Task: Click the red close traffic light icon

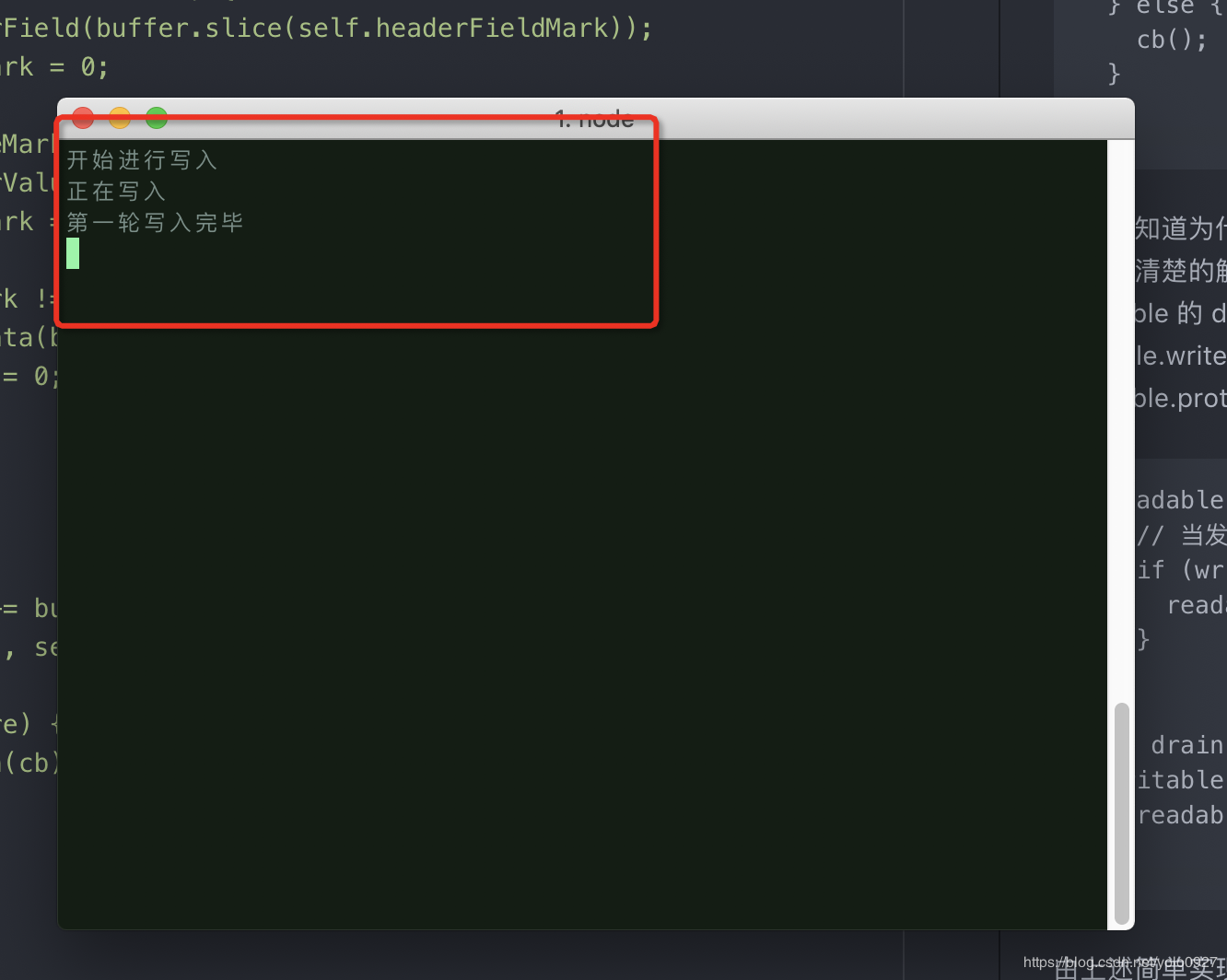Action: [x=82, y=118]
